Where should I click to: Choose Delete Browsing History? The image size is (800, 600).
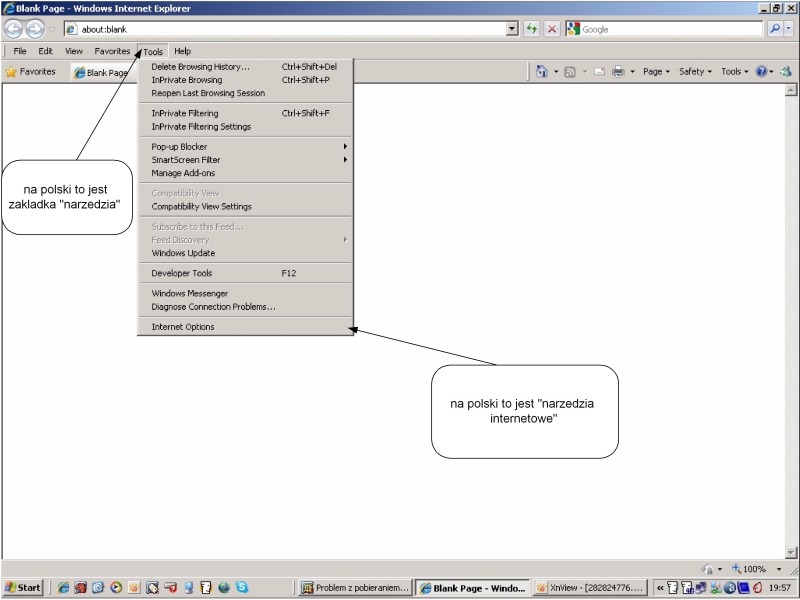tap(245, 67)
